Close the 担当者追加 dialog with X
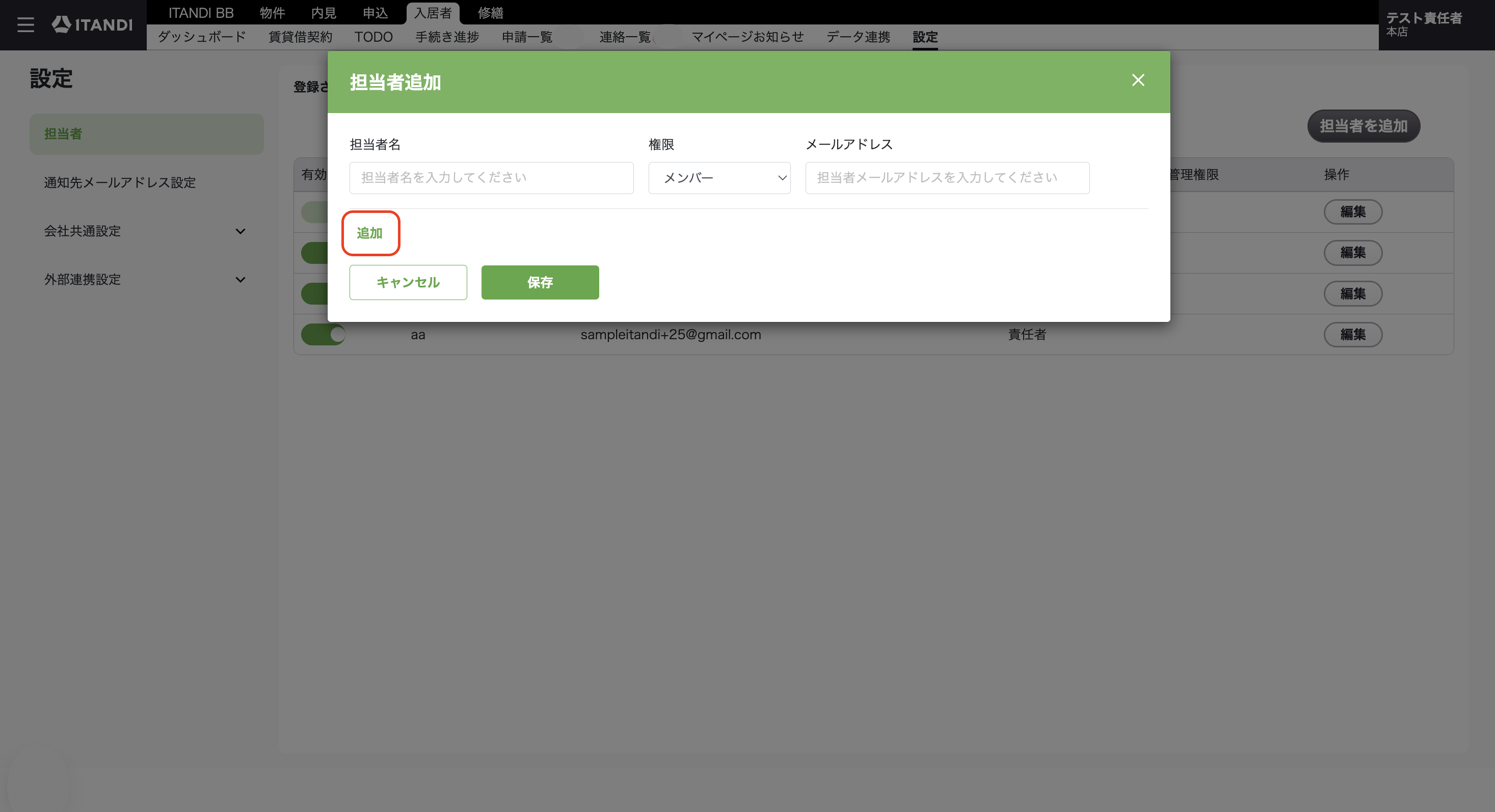Viewport: 1495px width, 812px height. point(1137,80)
